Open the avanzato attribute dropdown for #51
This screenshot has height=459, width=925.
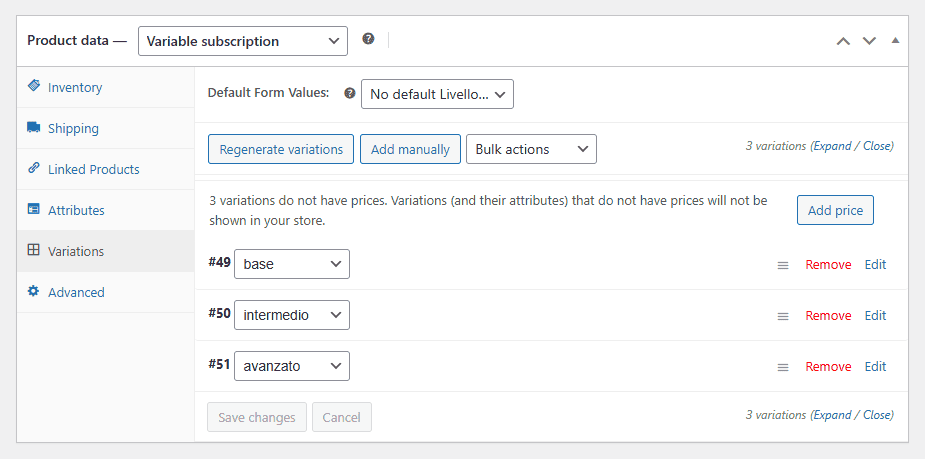click(x=292, y=366)
